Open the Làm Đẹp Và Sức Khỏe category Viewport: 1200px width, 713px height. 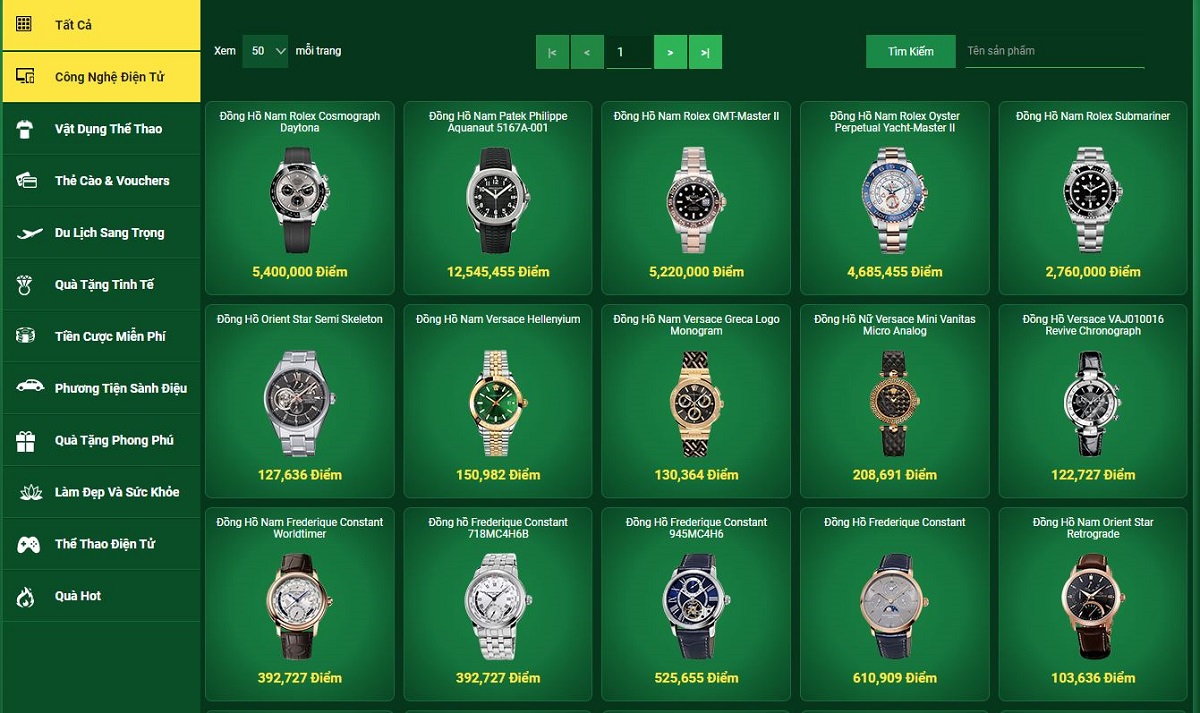coord(101,492)
